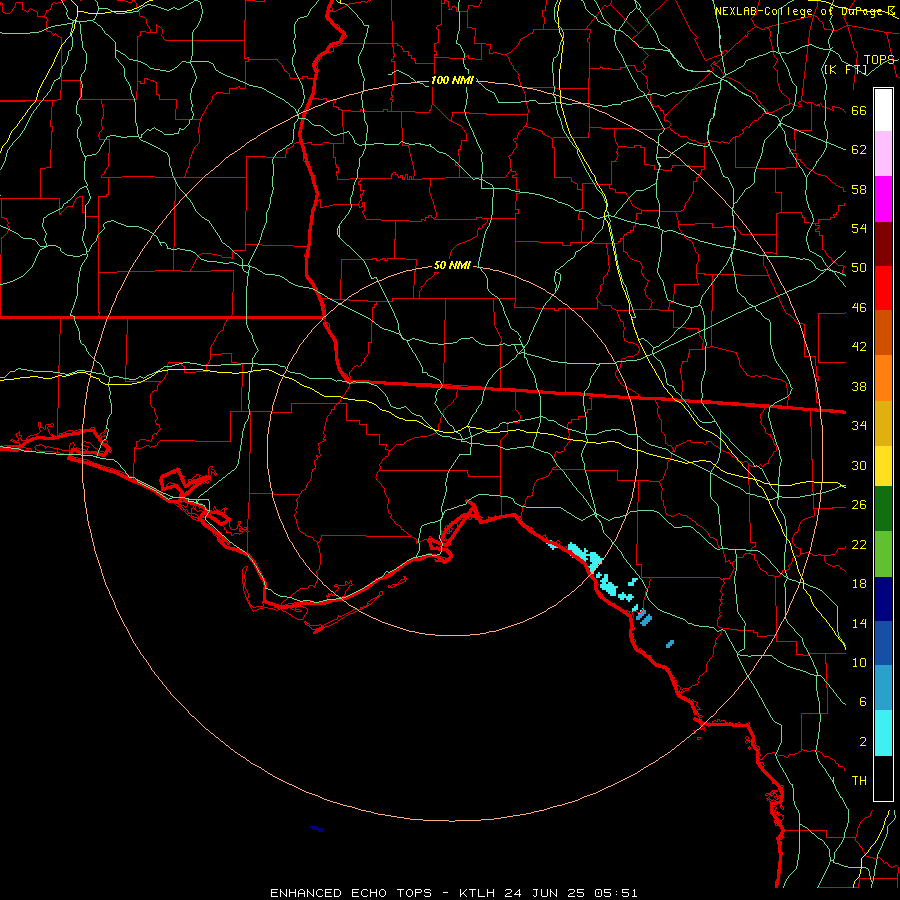The image size is (900, 900).
Task: Click the medium blue 18 kft swatch
Action: point(883,643)
